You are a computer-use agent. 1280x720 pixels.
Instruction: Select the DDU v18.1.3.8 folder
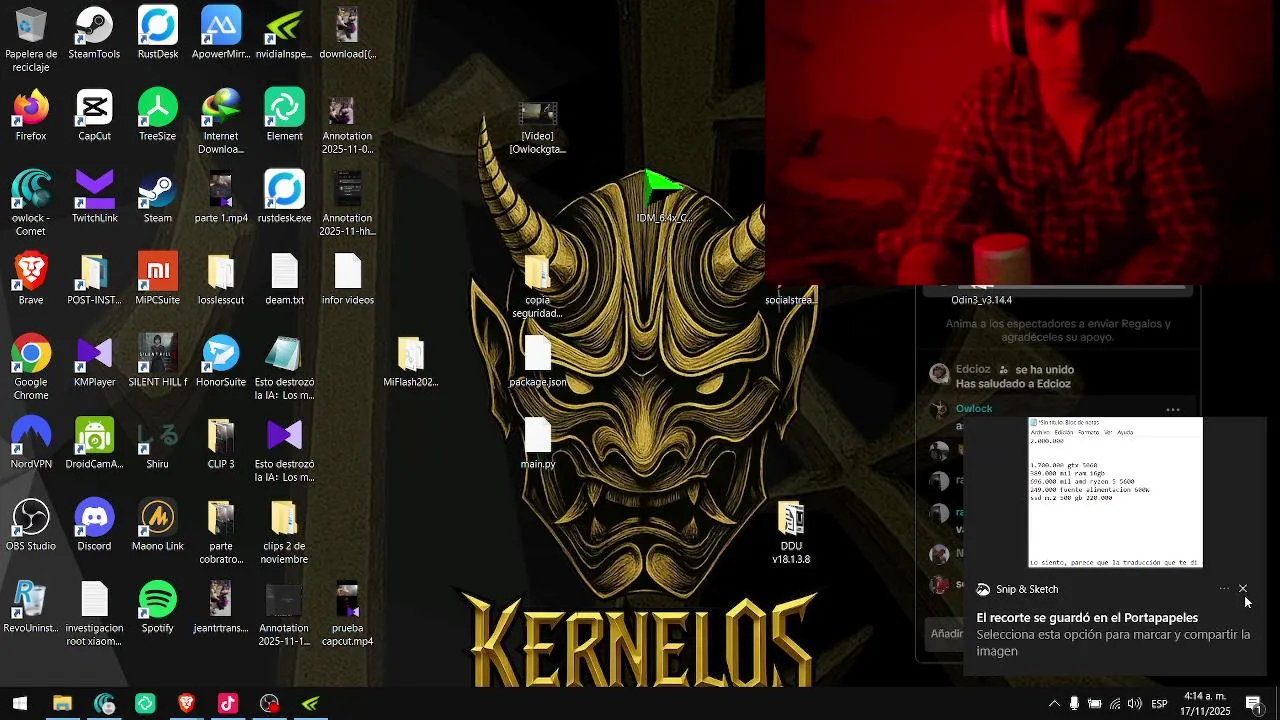point(791,532)
